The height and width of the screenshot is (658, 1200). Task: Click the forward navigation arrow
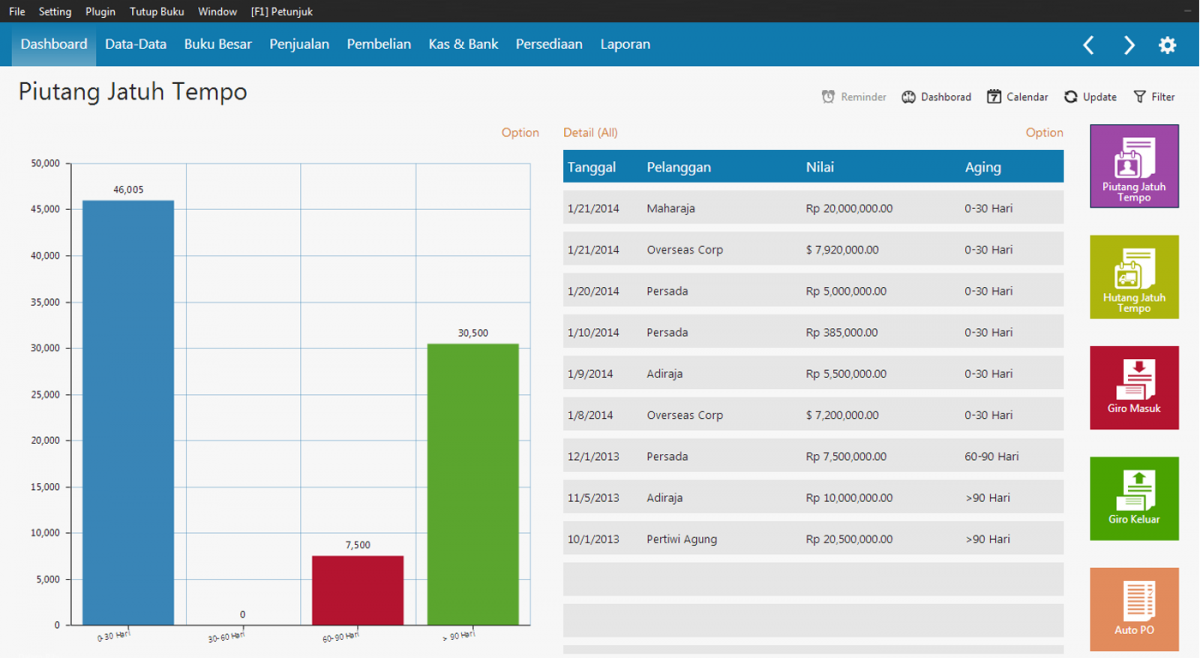click(x=1129, y=44)
